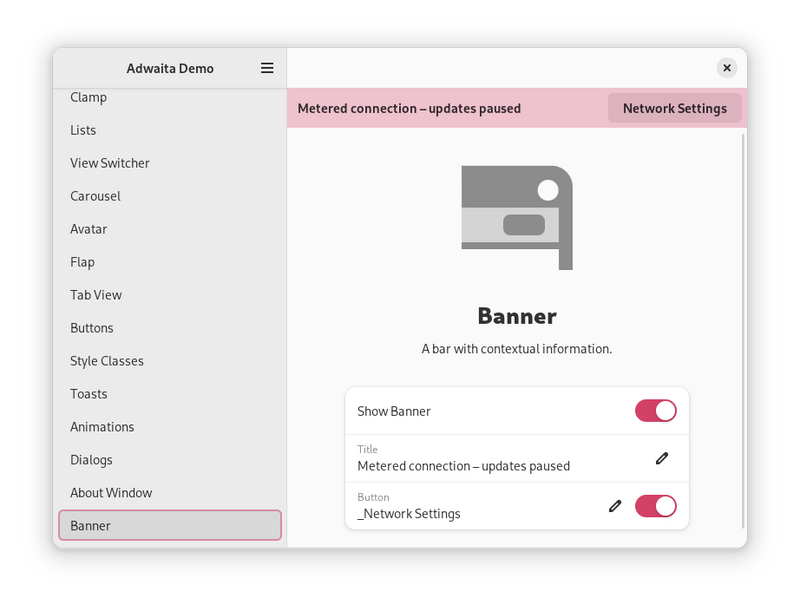The width and height of the screenshot is (800, 606).
Task: Open the View Switcher page
Action: click(170, 163)
